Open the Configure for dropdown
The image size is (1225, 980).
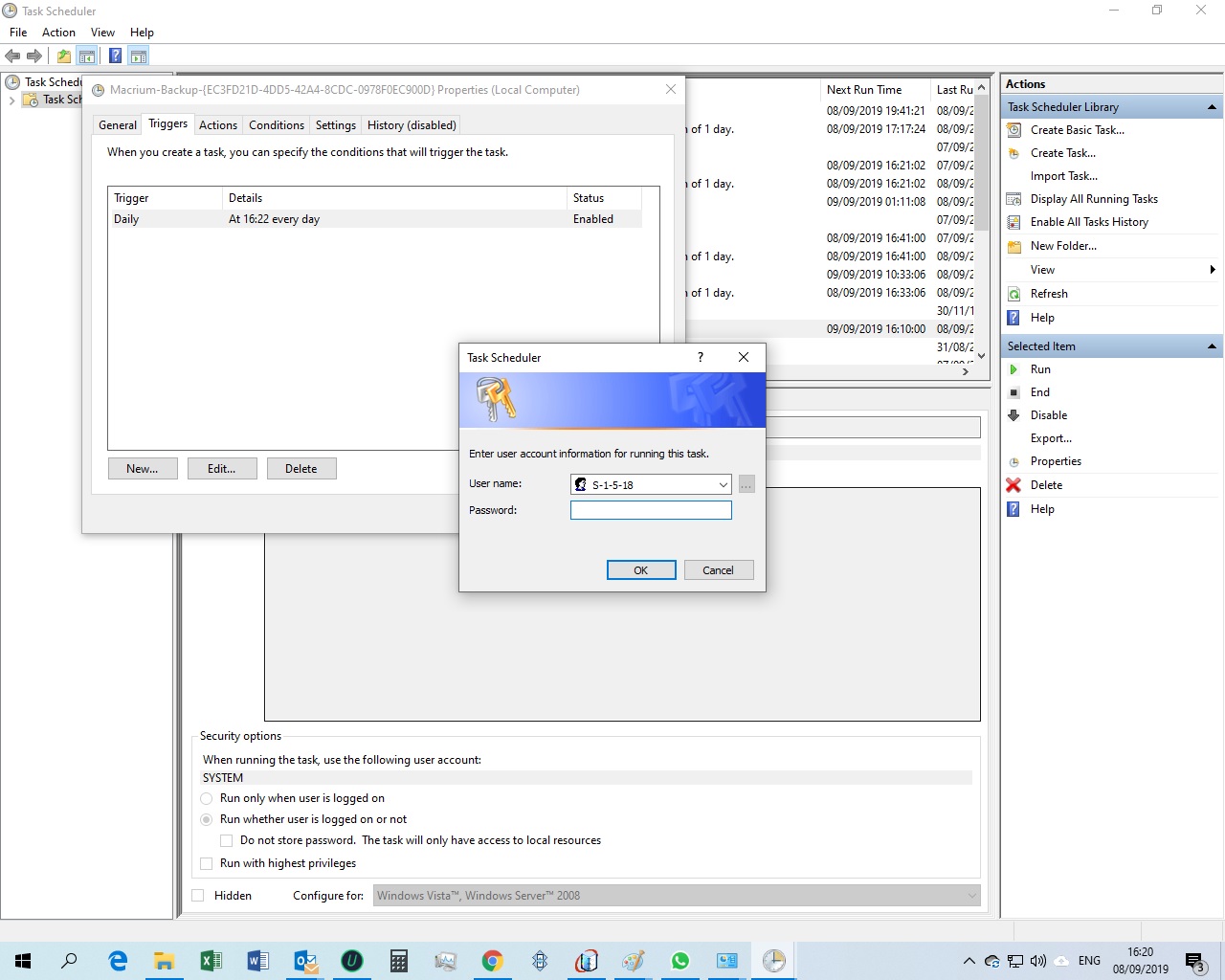970,895
